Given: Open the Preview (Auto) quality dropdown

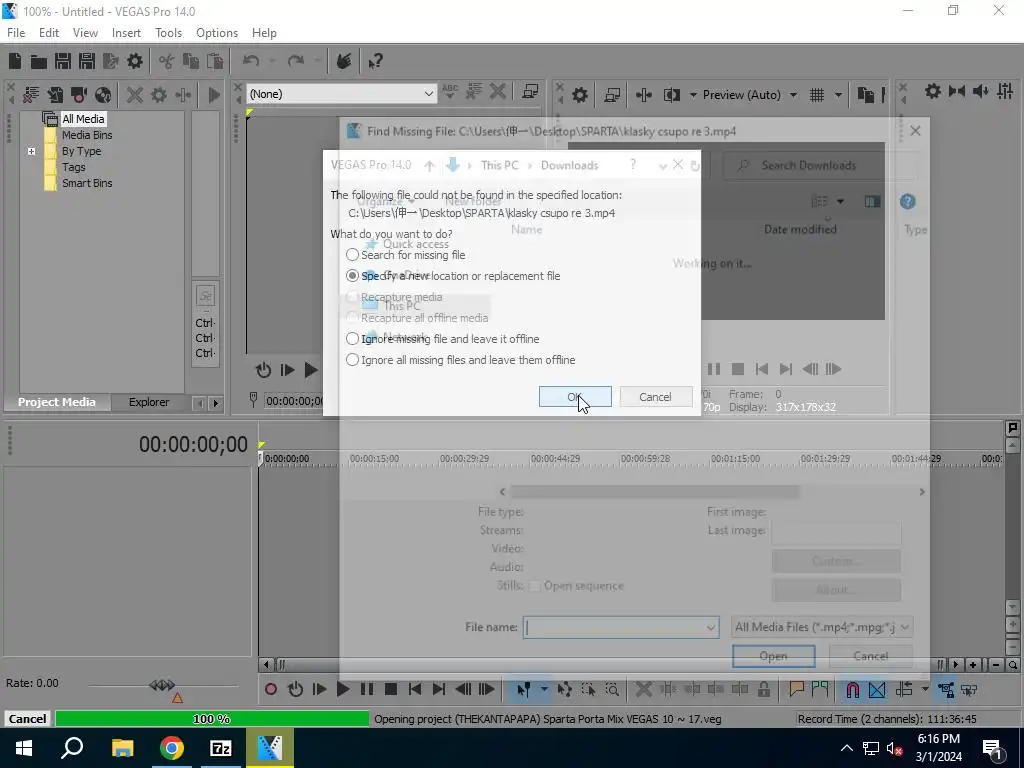Looking at the screenshot, I should coord(793,95).
